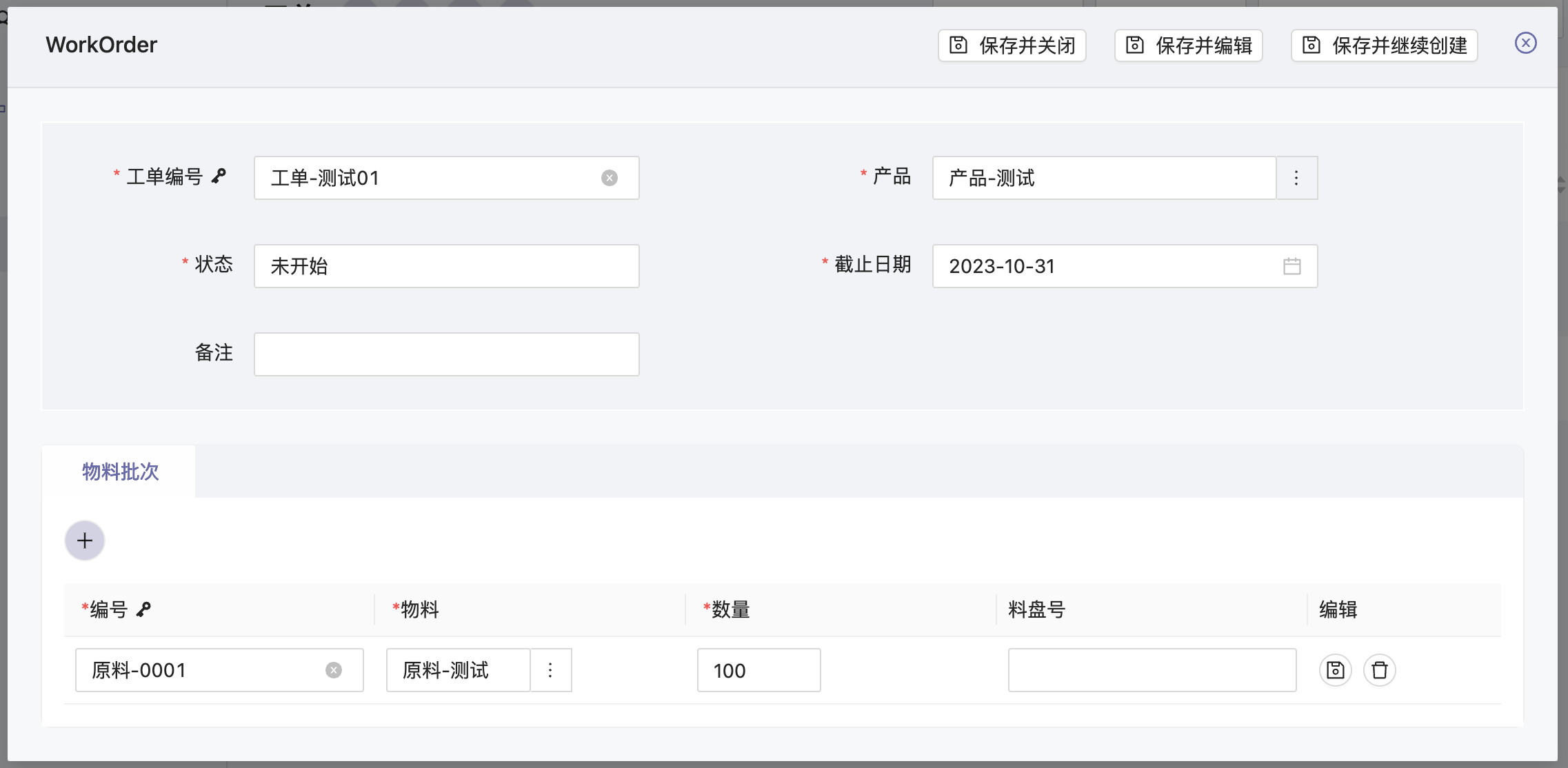Viewport: 1568px width, 768px height.
Task: Open calendar picker for 截止日期
Action: 1291,266
